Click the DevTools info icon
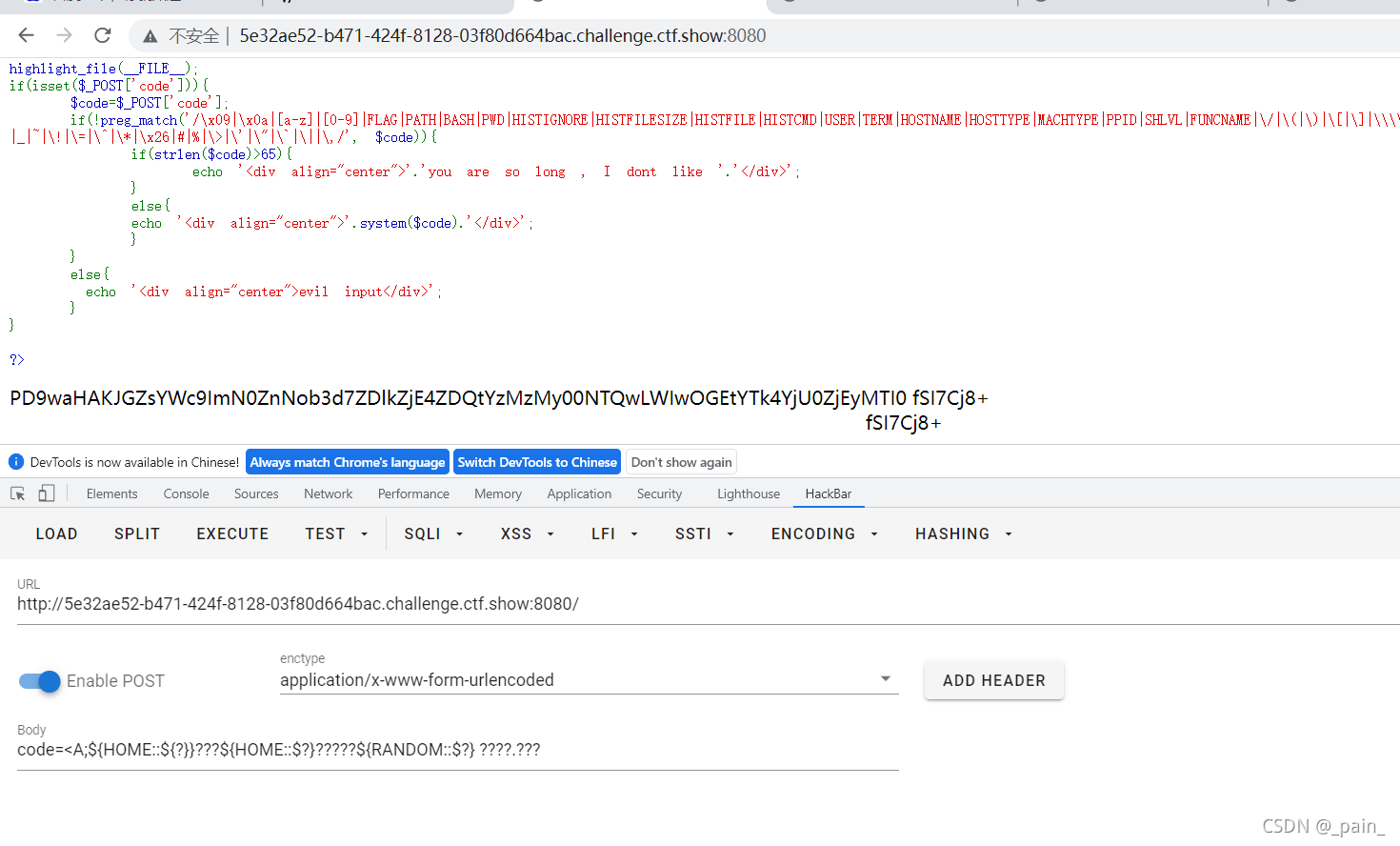 [16, 462]
